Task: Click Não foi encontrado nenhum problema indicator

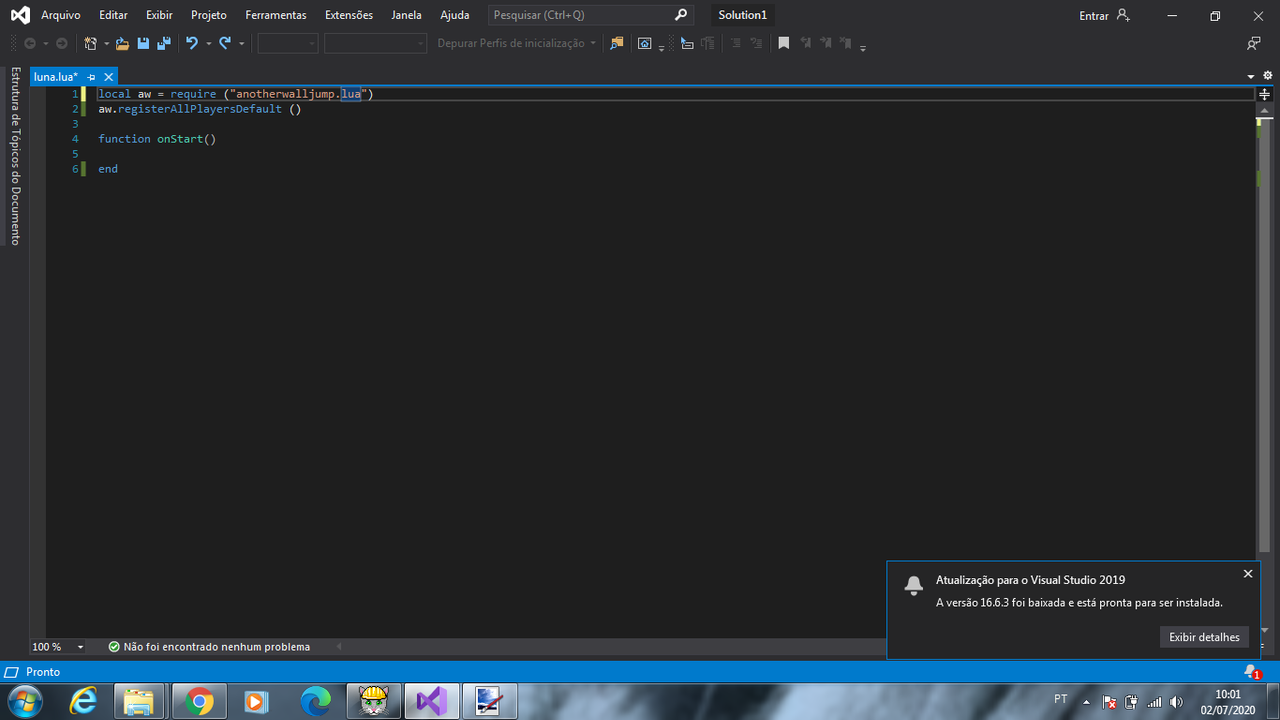Action: (x=209, y=647)
